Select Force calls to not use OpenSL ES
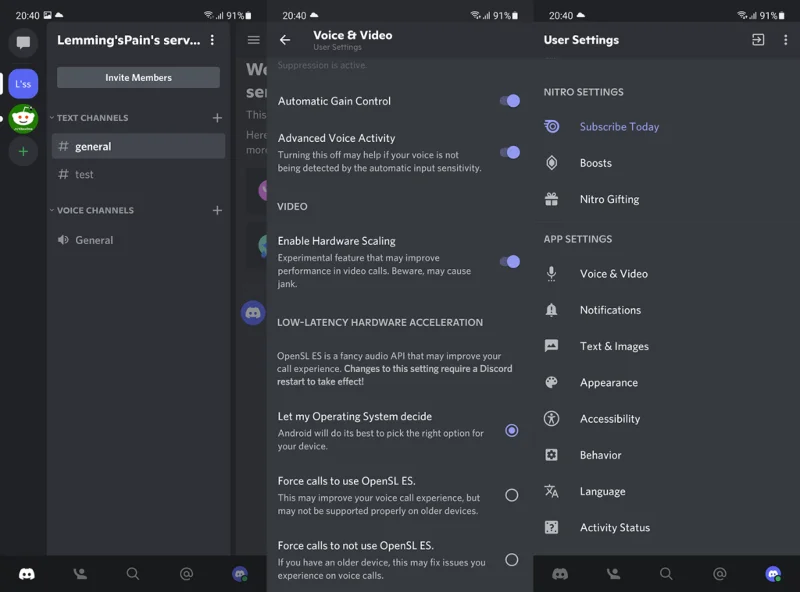Image resolution: width=800 pixels, height=592 pixels. (512, 560)
